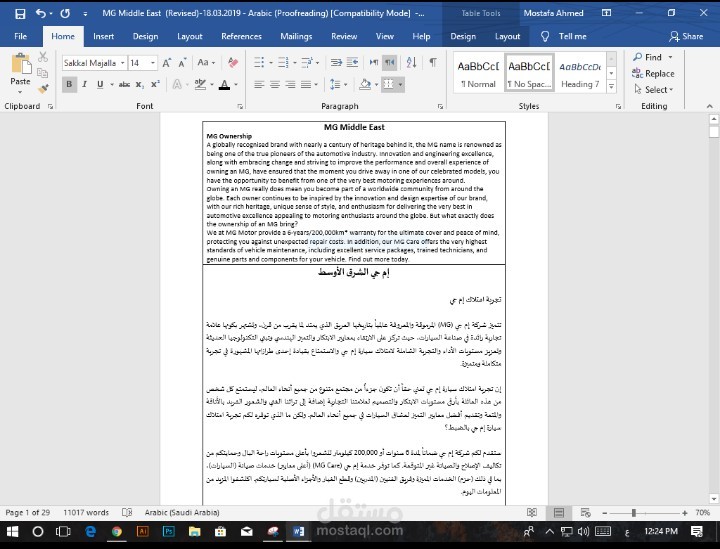The image size is (720, 549).
Task: Toggle Underline formatting
Action: pyautogui.click(x=100, y=84)
